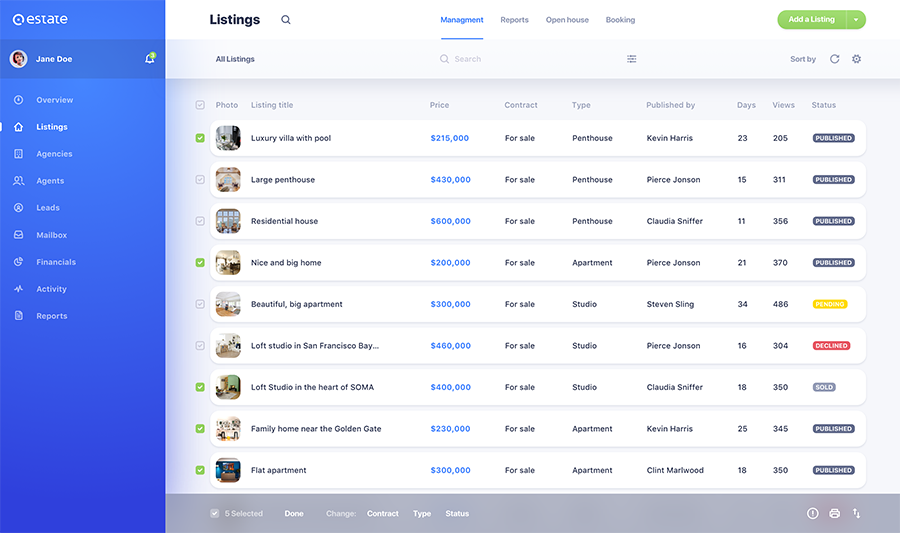The width and height of the screenshot is (900, 533).
Task: Uncheck Family home near Golden Gate checkbox
Action: 200,429
